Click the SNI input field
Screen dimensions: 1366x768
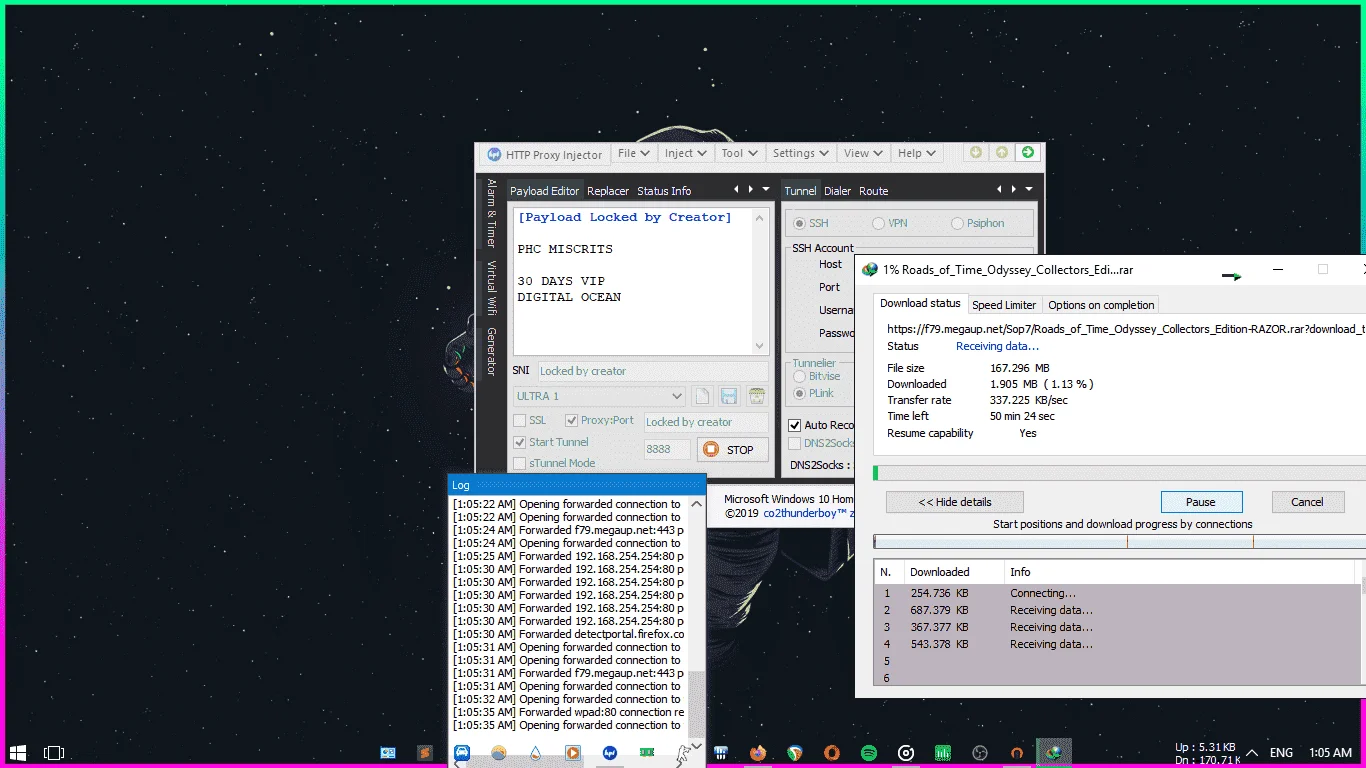pos(653,371)
